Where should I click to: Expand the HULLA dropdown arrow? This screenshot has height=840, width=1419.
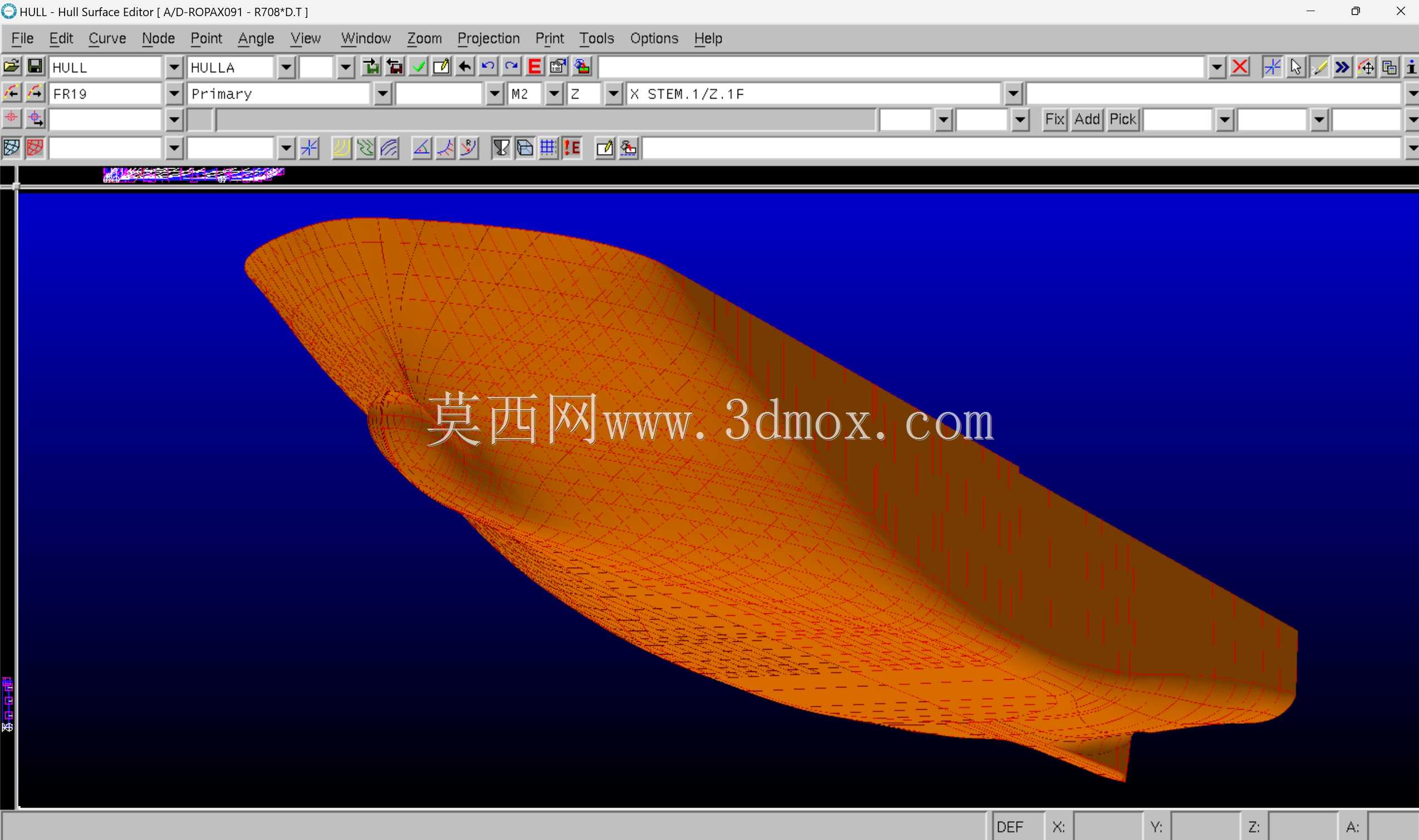coord(286,67)
